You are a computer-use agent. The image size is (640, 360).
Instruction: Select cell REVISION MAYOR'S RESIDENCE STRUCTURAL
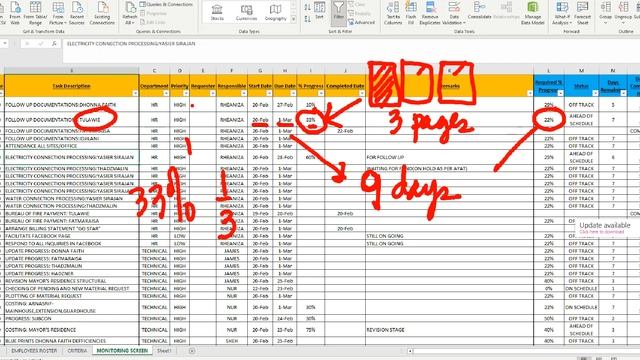[72, 281]
